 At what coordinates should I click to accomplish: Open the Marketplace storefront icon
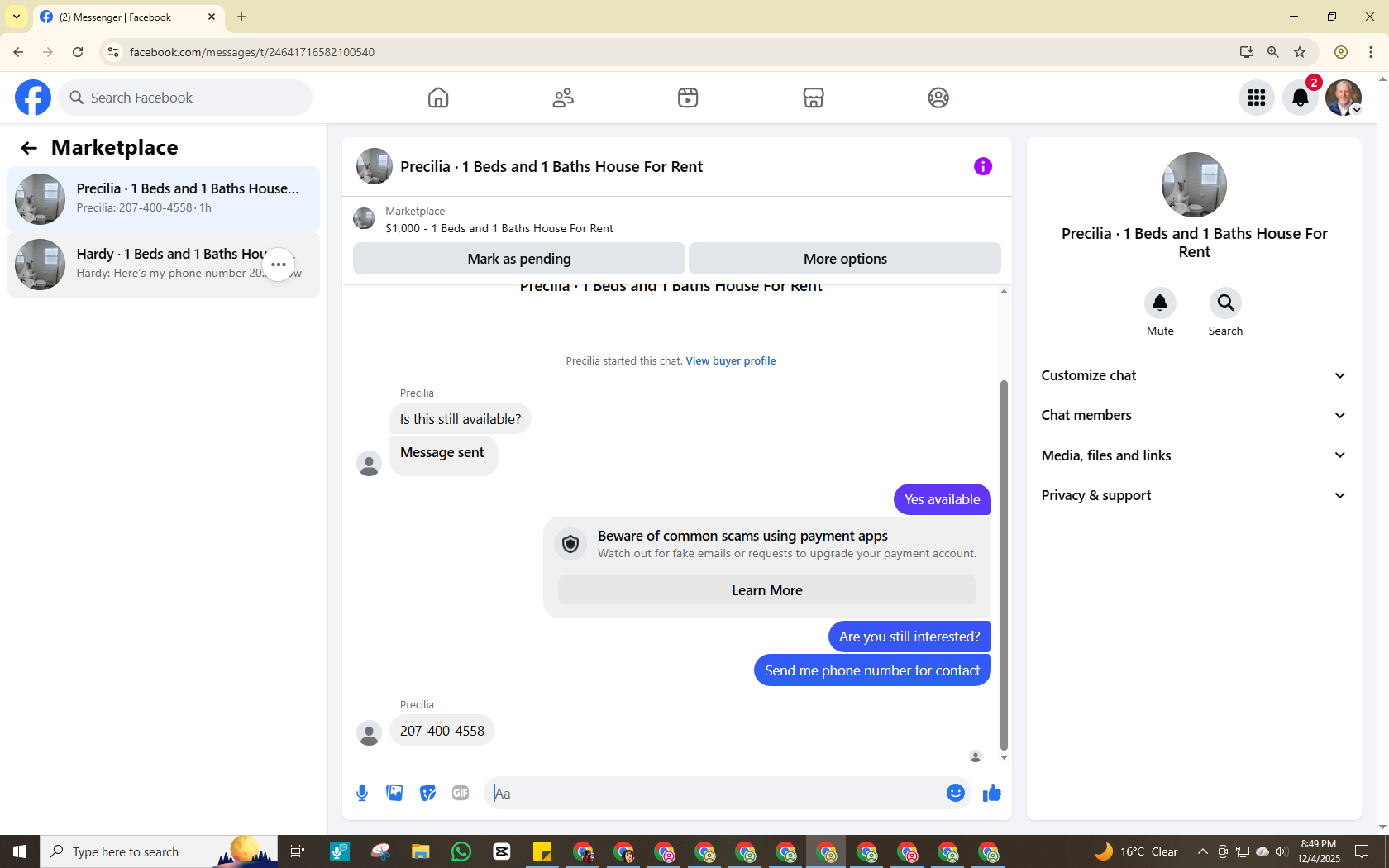(x=814, y=98)
